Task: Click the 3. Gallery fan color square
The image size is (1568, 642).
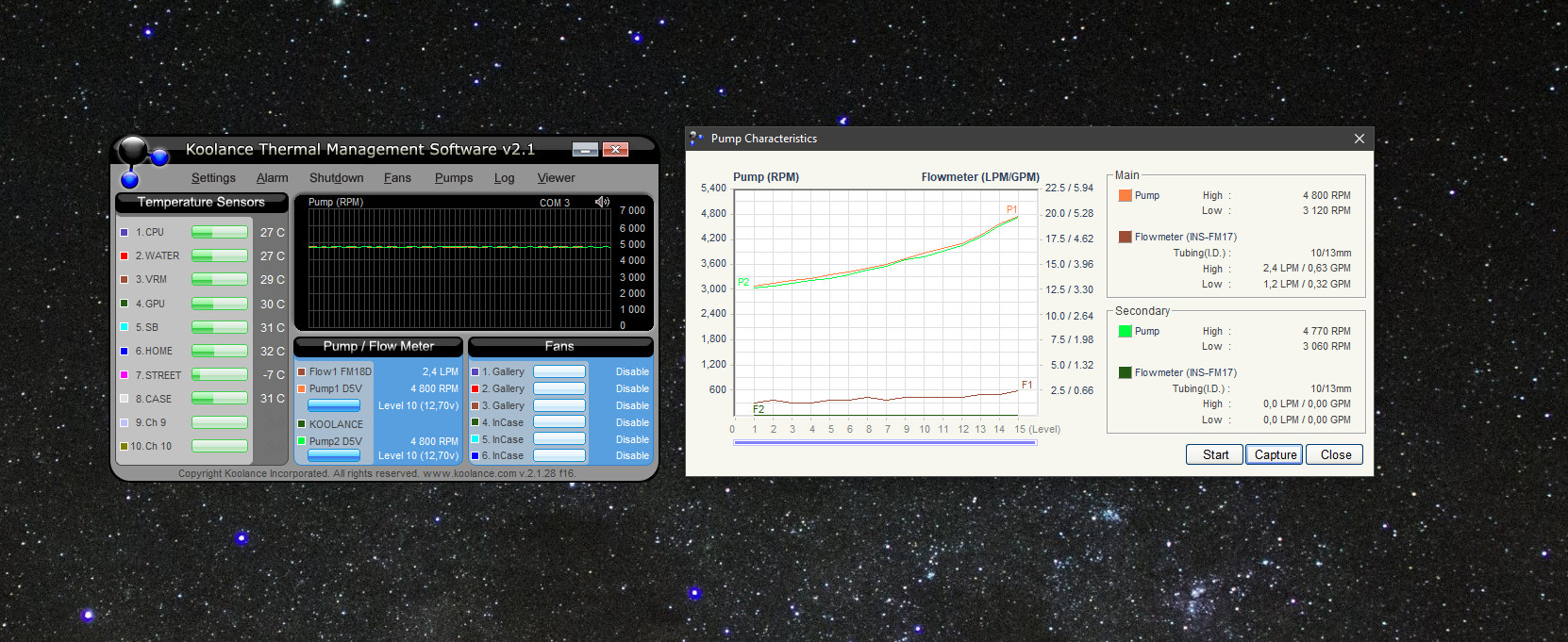Action: pyautogui.click(x=475, y=405)
